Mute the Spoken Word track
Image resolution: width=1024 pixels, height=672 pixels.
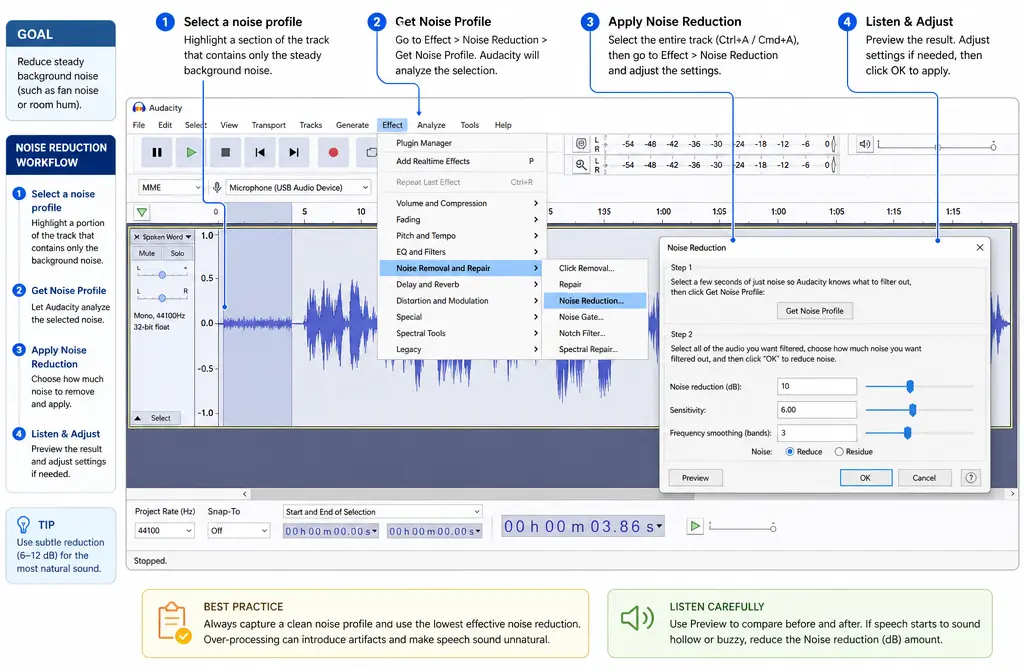tap(147, 253)
